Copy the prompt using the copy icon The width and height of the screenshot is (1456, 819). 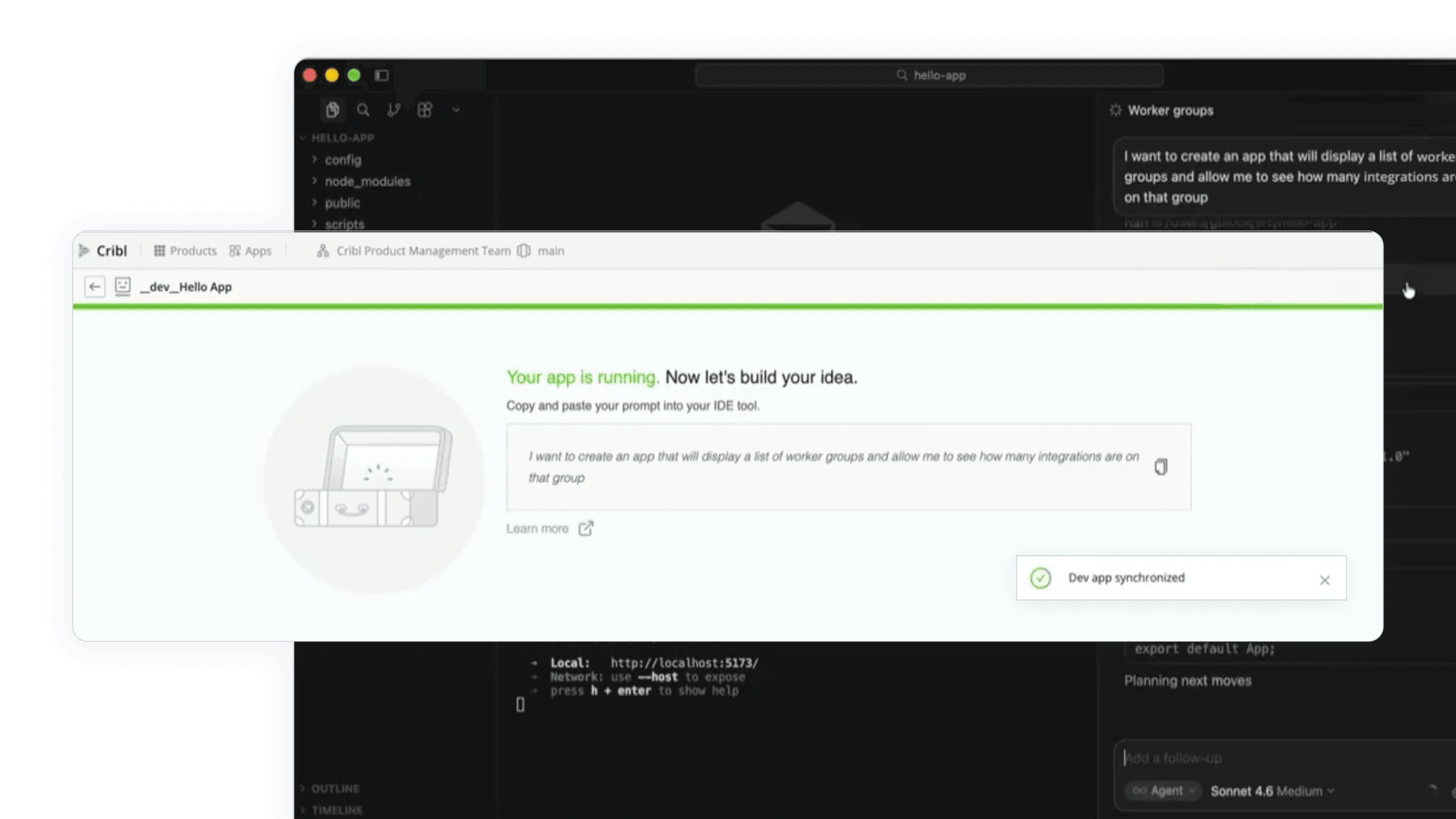point(1160,467)
